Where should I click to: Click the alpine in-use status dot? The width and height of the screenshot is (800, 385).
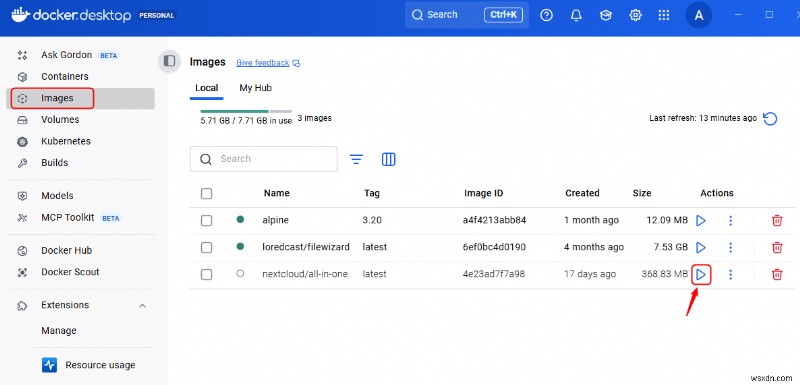tap(240, 219)
